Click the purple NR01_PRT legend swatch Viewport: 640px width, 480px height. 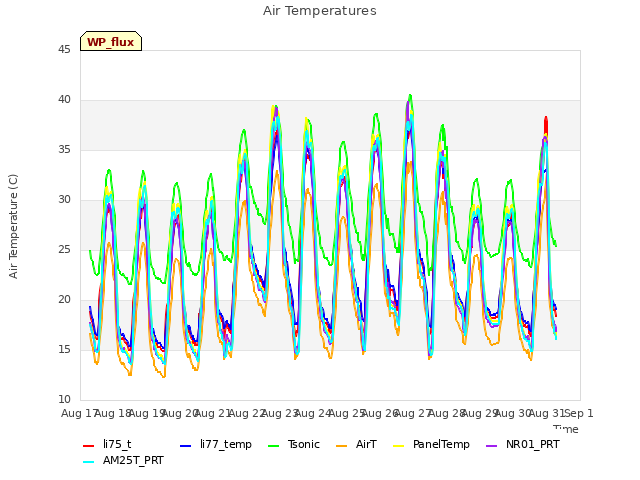click(491, 446)
